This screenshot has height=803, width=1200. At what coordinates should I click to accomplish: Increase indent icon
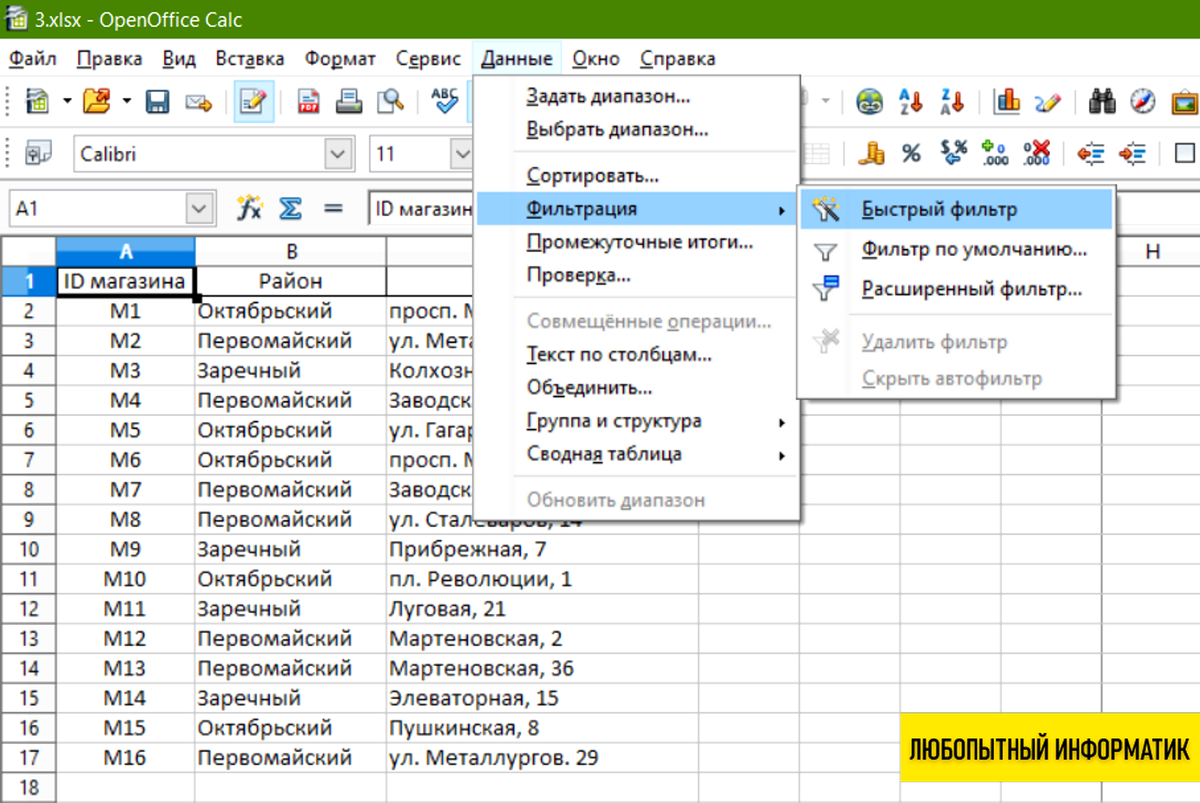[x=1132, y=154]
